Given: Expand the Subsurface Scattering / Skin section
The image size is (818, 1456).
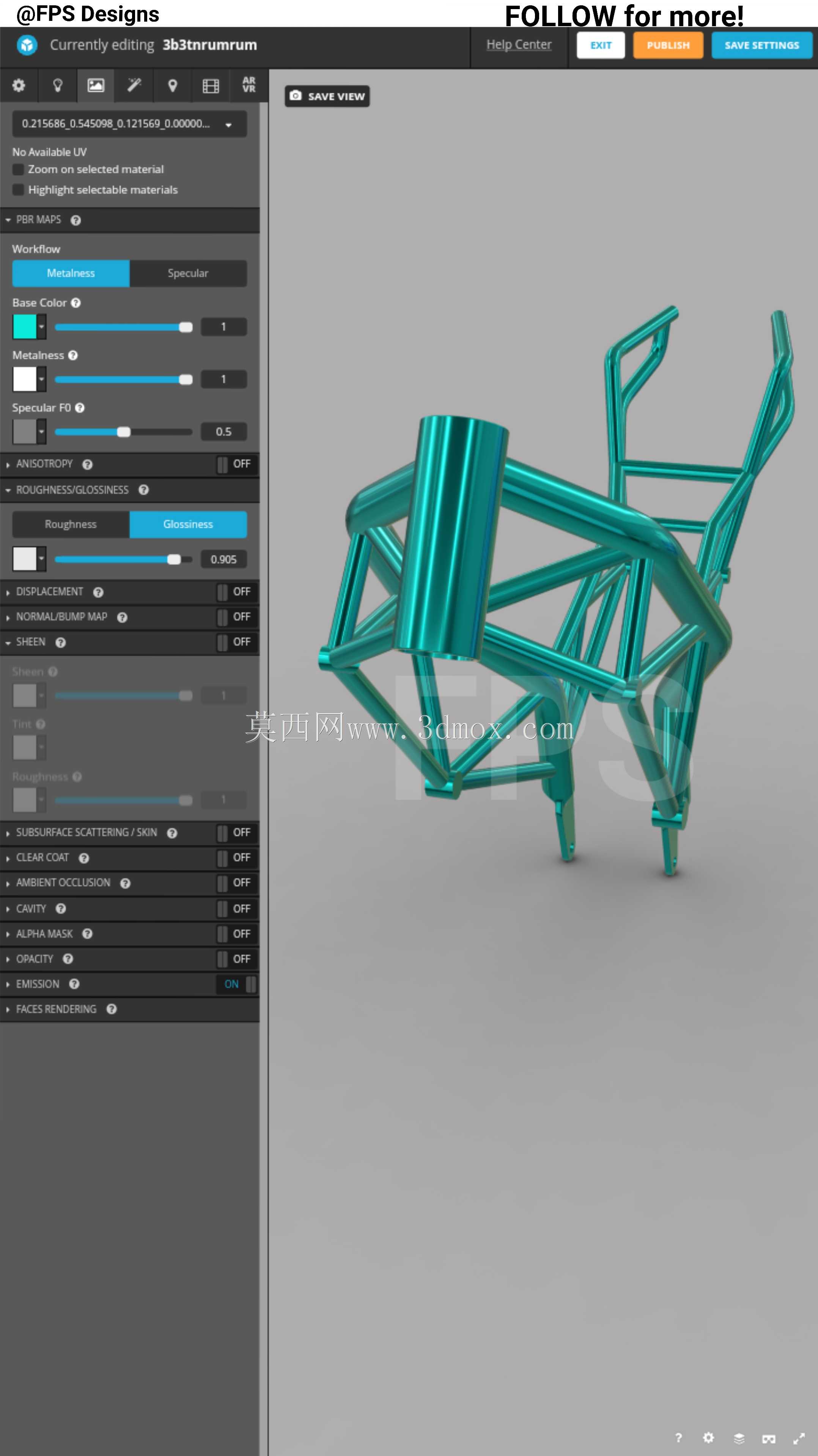Looking at the screenshot, I should click(8, 833).
